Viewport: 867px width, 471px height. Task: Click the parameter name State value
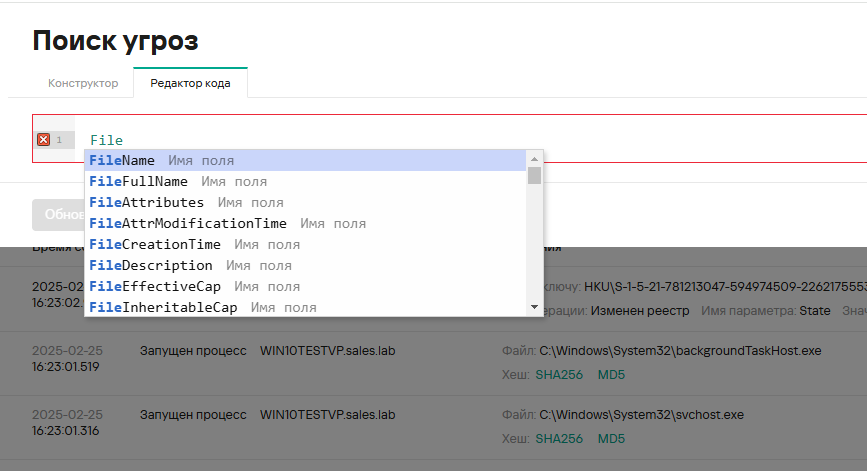[x=814, y=311]
